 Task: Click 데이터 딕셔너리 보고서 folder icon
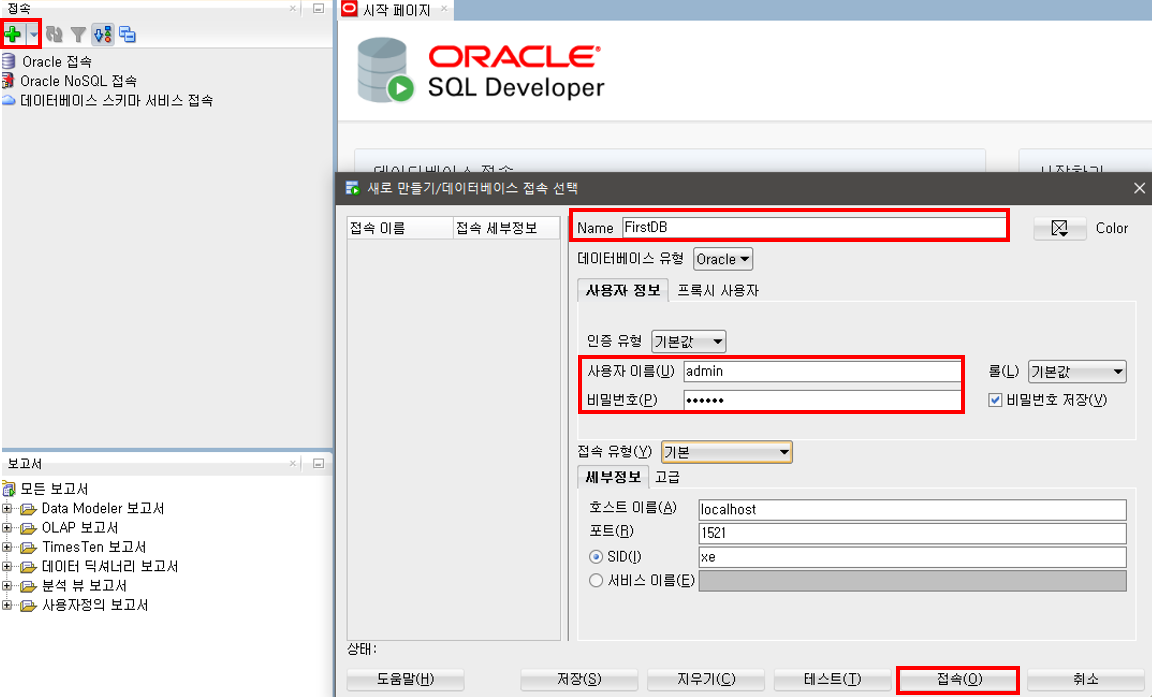click(29, 567)
